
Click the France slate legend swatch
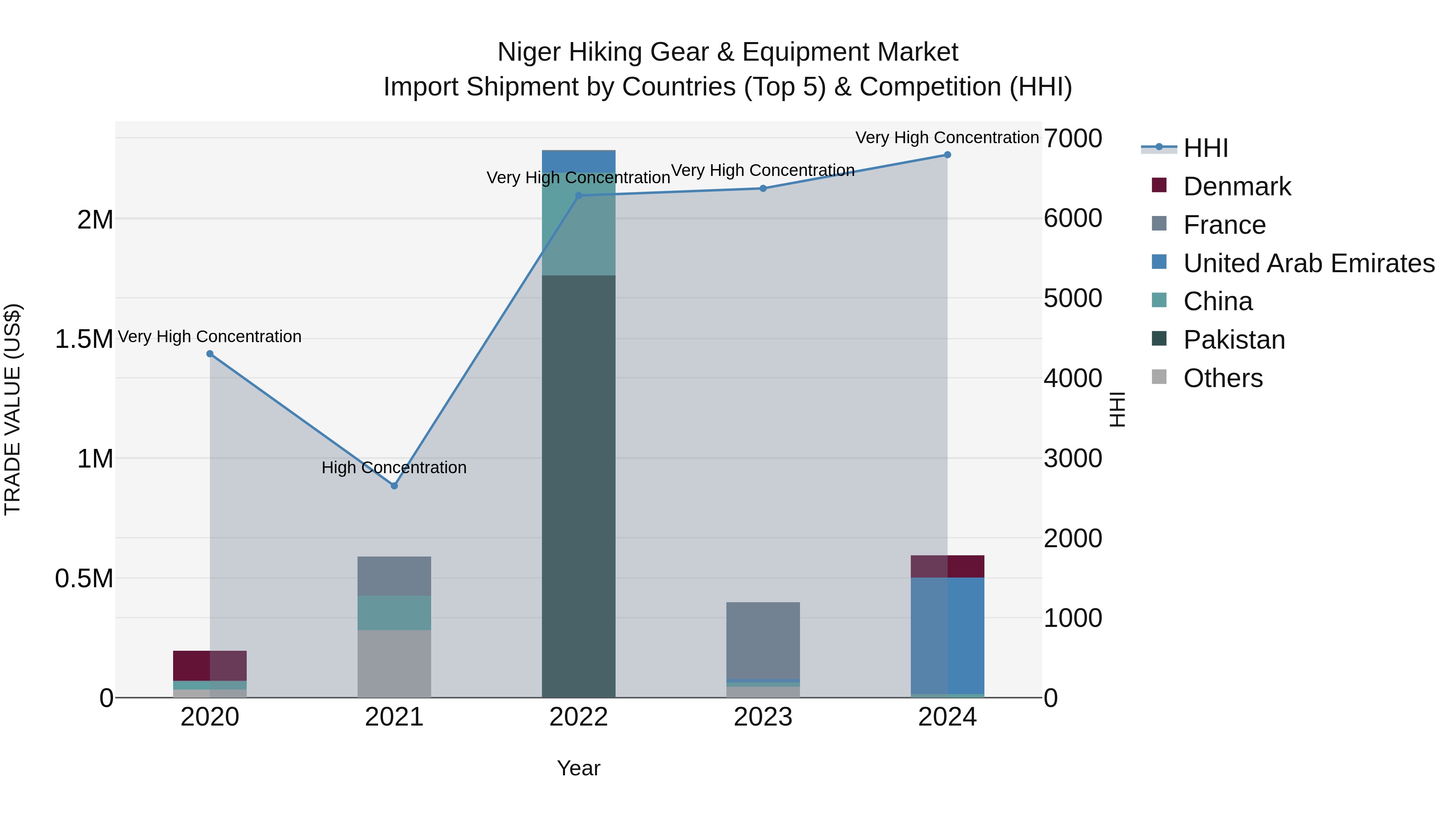1159,223
